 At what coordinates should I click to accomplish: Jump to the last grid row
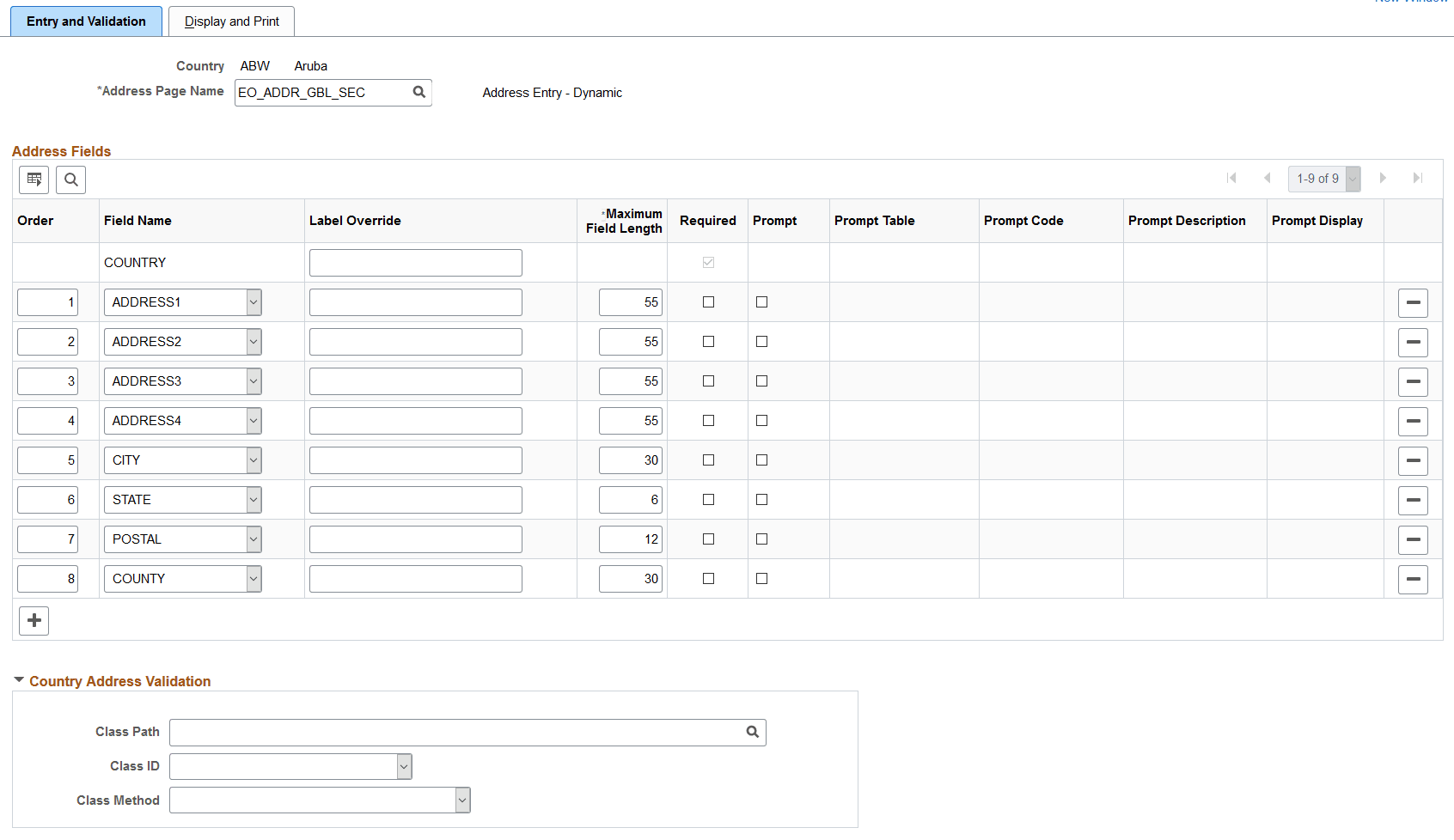tap(1418, 178)
